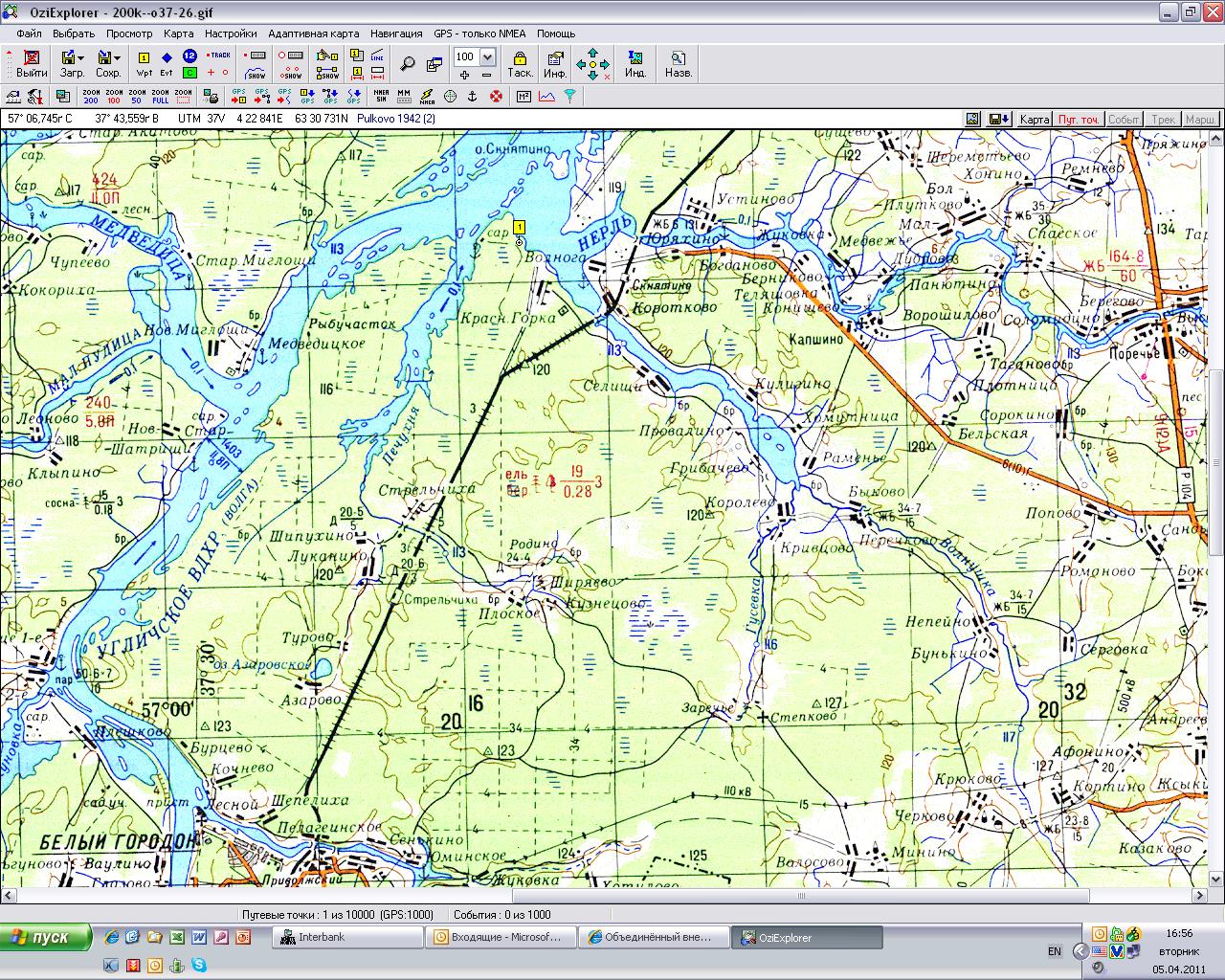Toggle the Карта mode button
The height and width of the screenshot is (980, 1225).
click(x=1034, y=119)
